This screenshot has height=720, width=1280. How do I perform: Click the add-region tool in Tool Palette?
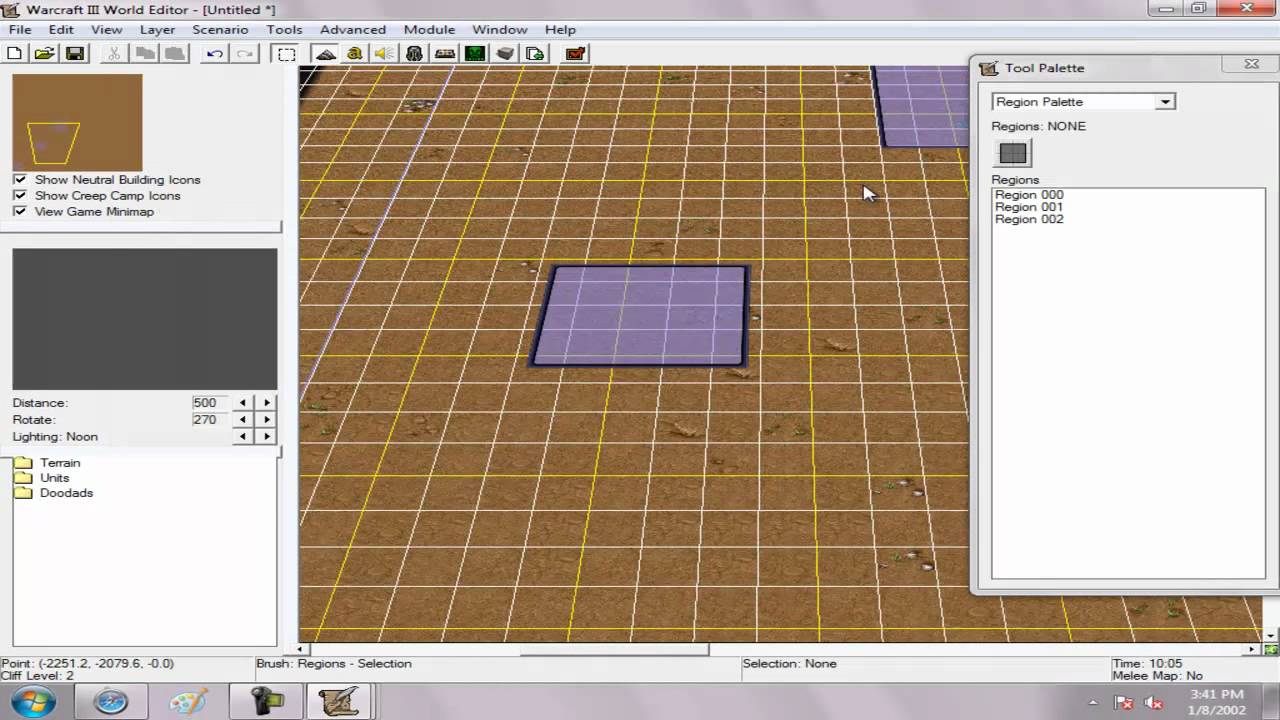click(x=1013, y=153)
